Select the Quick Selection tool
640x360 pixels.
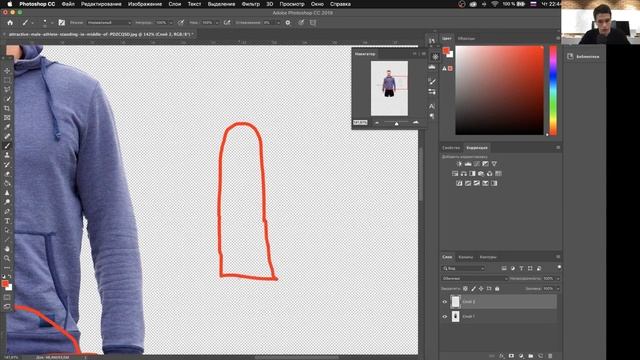[x=7, y=99]
